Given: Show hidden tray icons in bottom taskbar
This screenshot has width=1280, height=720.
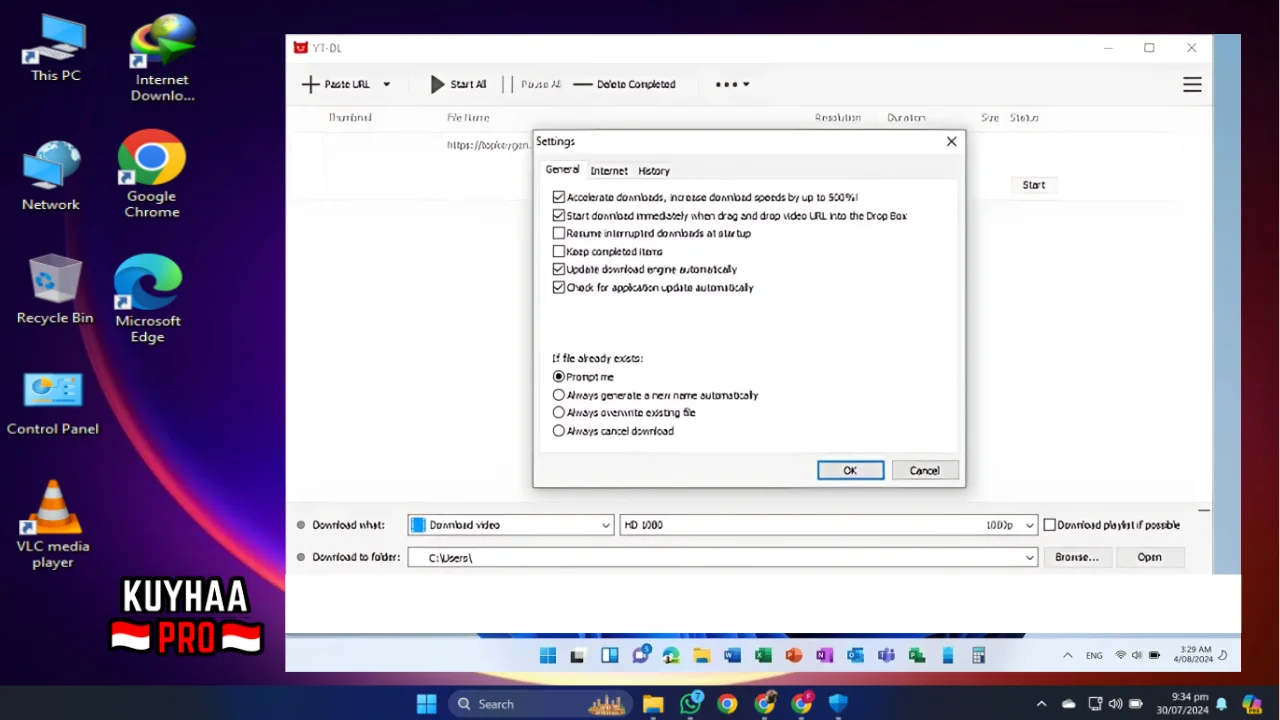Looking at the screenshot, I should [1041, 704].
